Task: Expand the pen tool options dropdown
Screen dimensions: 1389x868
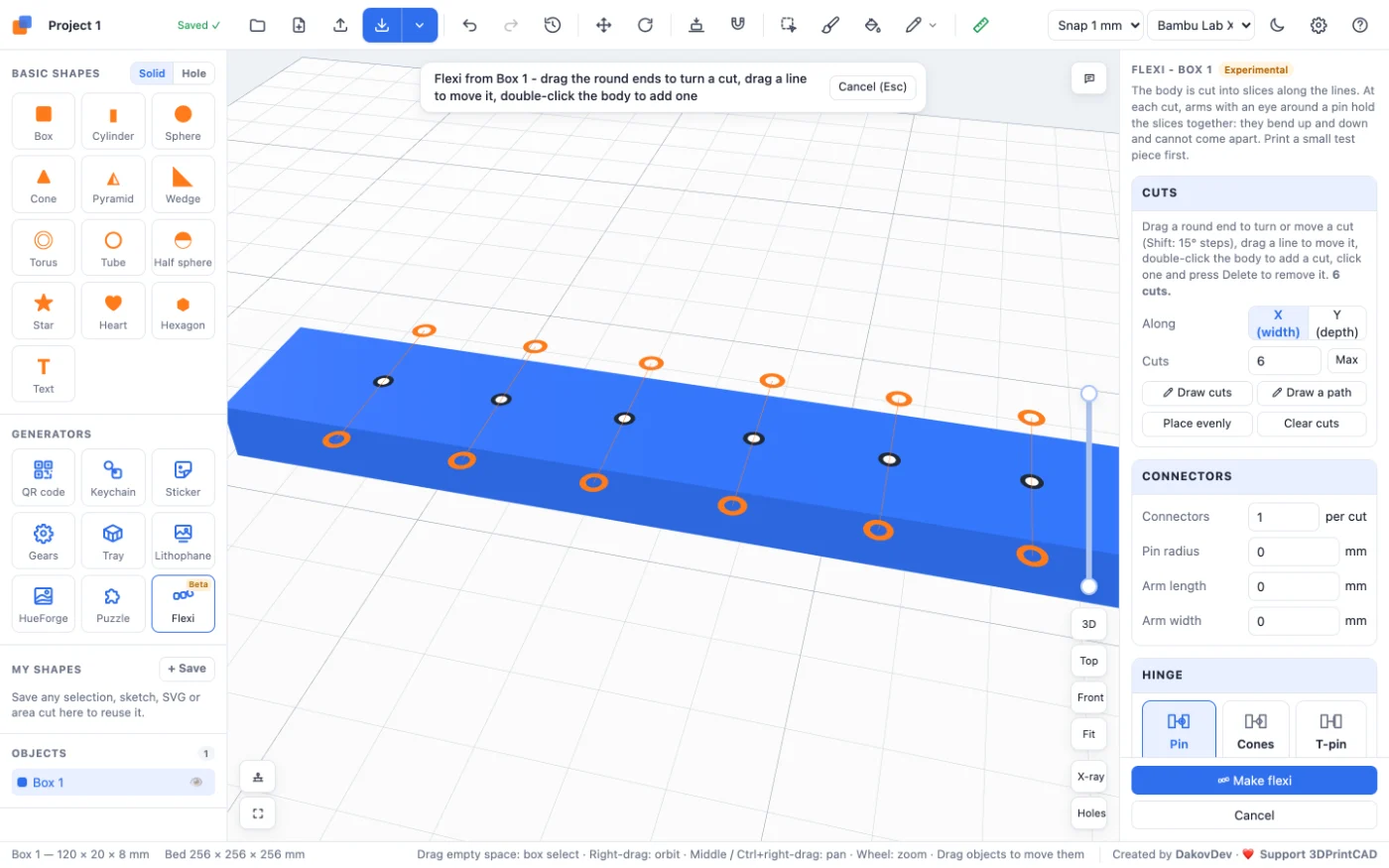Action: (933, 26)
